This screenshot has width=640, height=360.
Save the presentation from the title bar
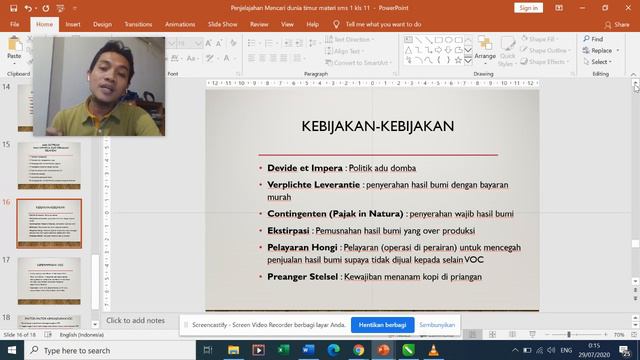click(x=13, y=8)
